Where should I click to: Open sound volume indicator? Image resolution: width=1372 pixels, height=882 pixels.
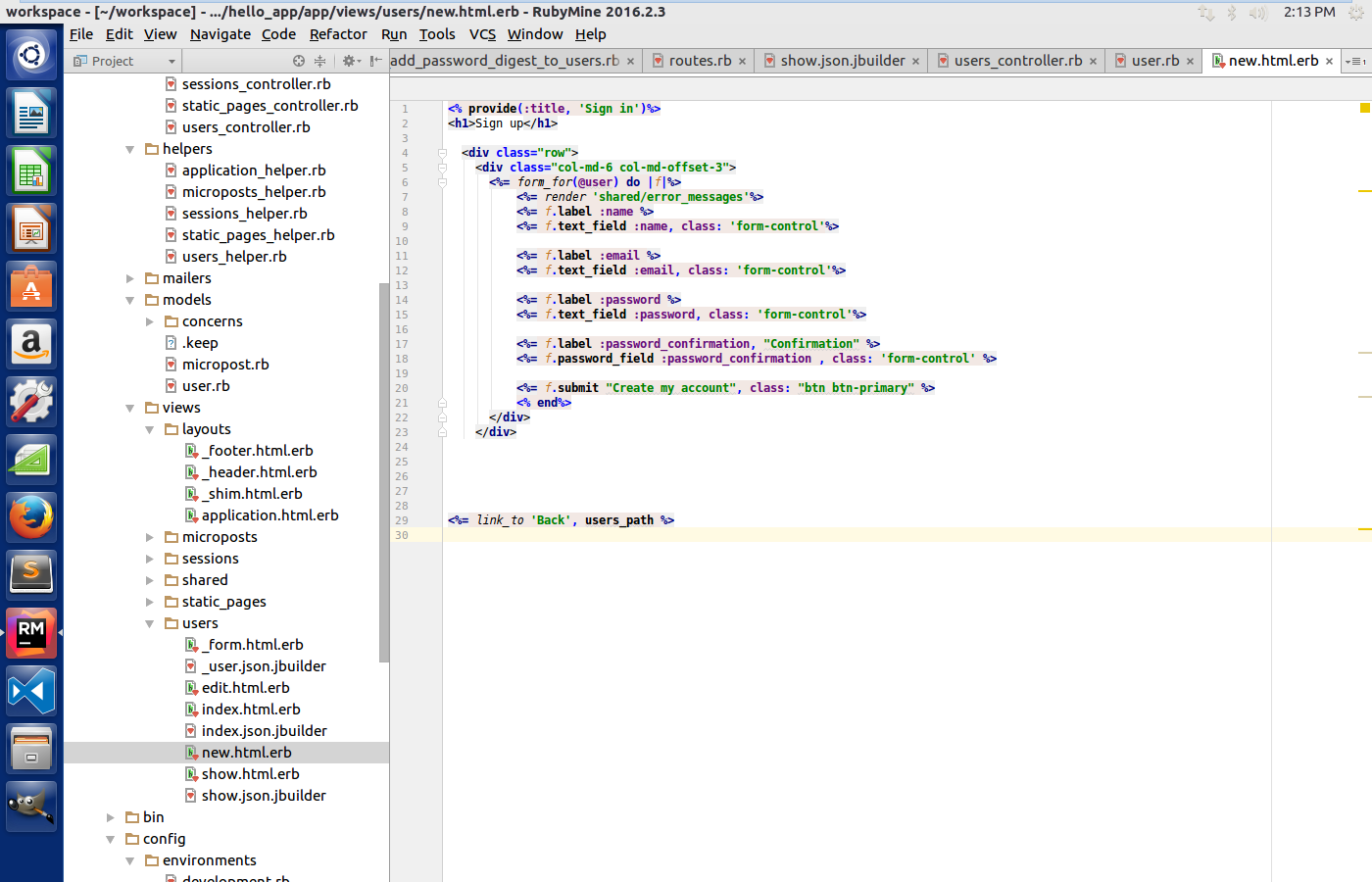[x=1258, y=13]
